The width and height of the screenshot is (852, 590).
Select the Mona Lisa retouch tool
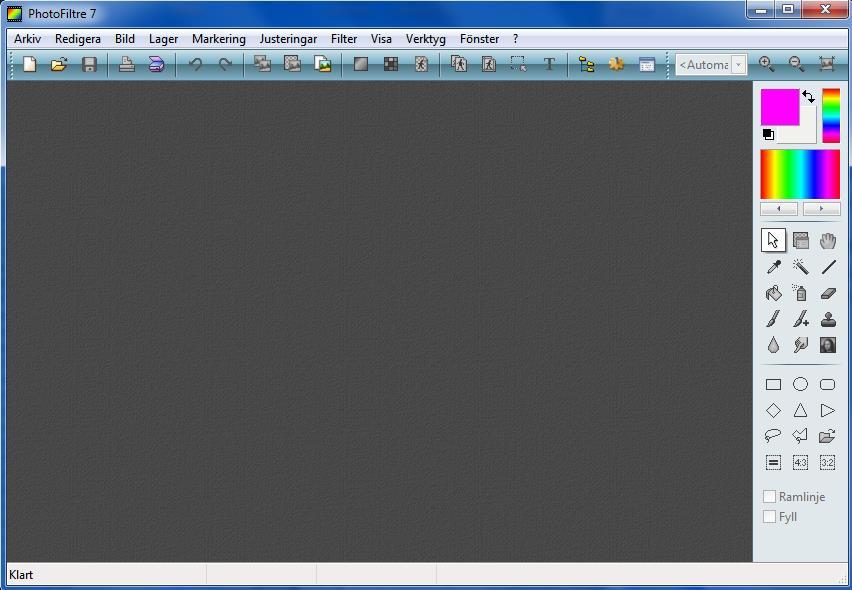pos(828,345)
